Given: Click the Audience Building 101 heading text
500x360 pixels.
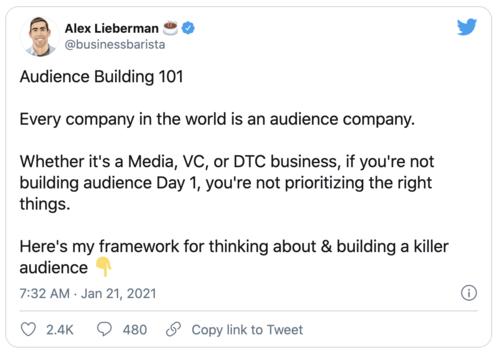Looking at the screenshot, I should click(101, 77).
